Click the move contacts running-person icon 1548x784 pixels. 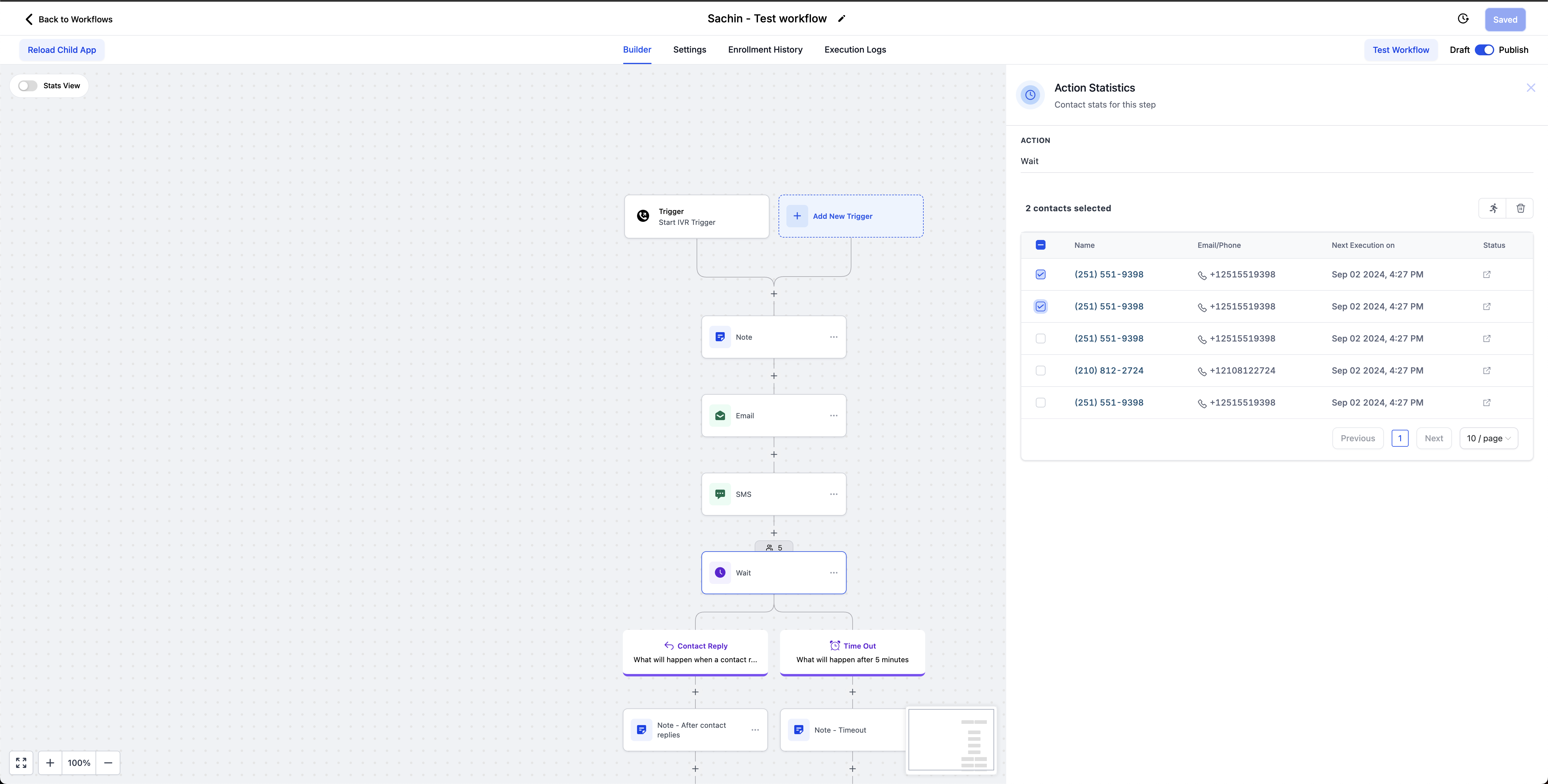point(1493,208)
